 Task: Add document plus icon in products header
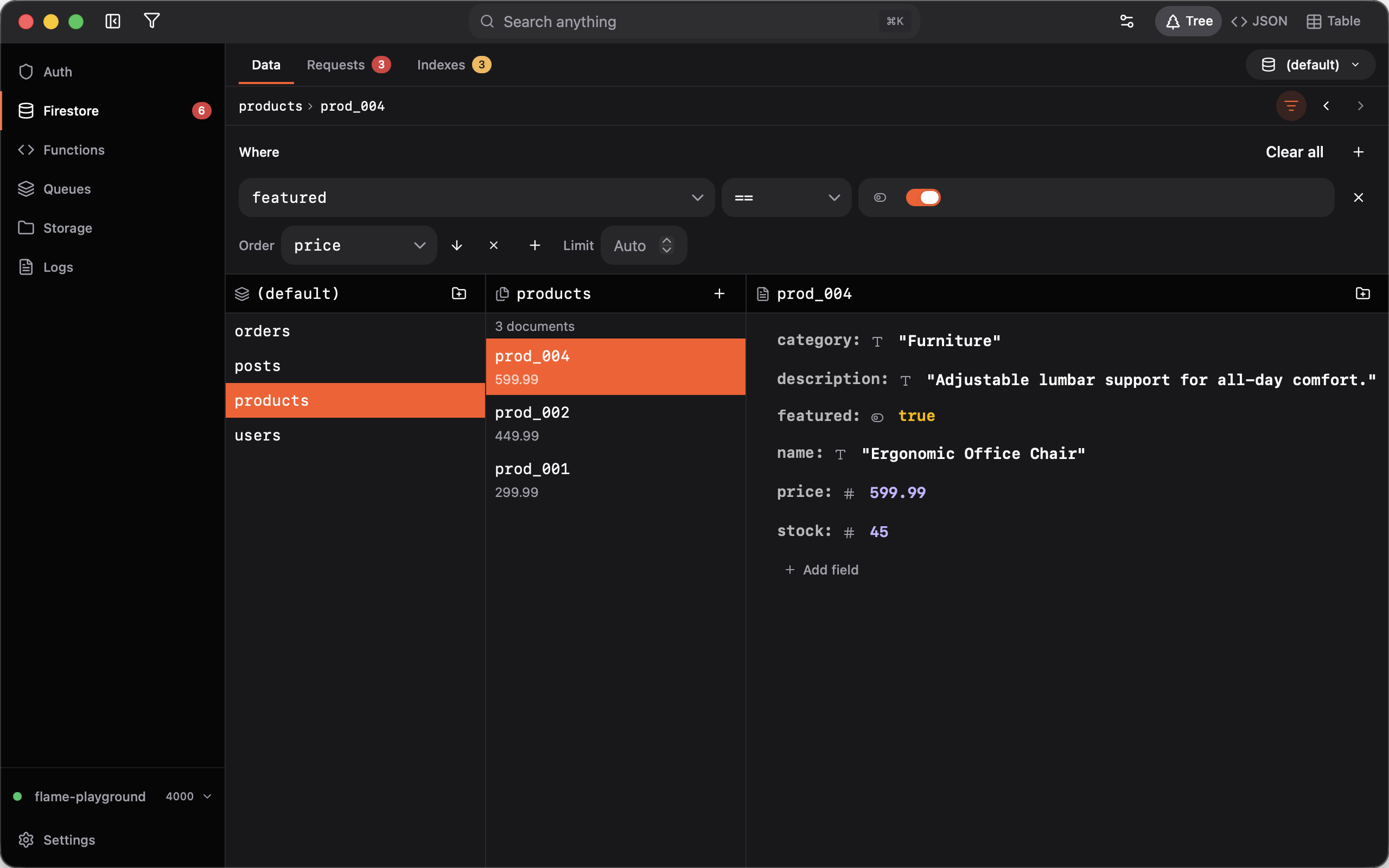[x=719, y=294]
